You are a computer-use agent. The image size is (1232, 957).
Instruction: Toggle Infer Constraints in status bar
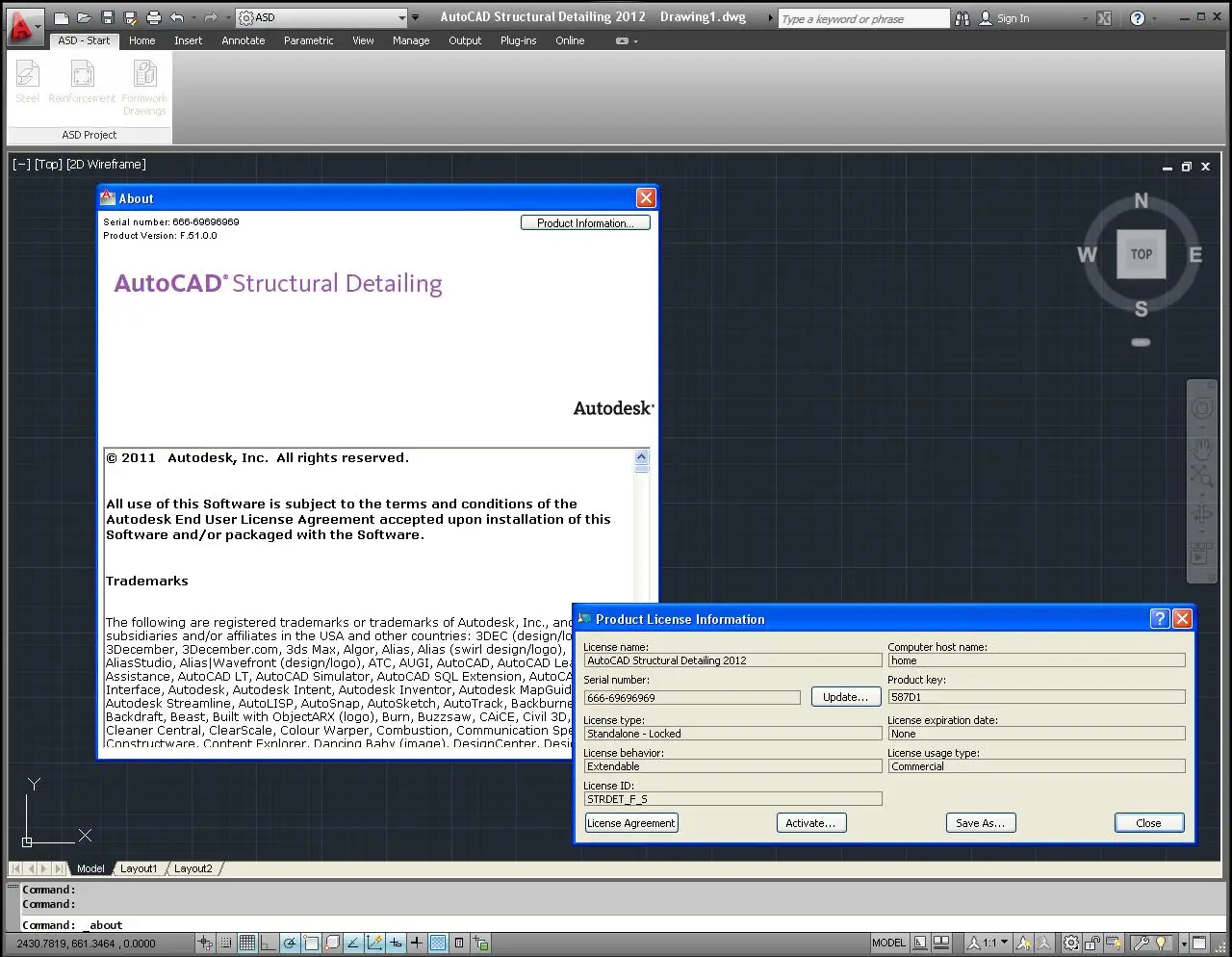click(x=205, y=943)
